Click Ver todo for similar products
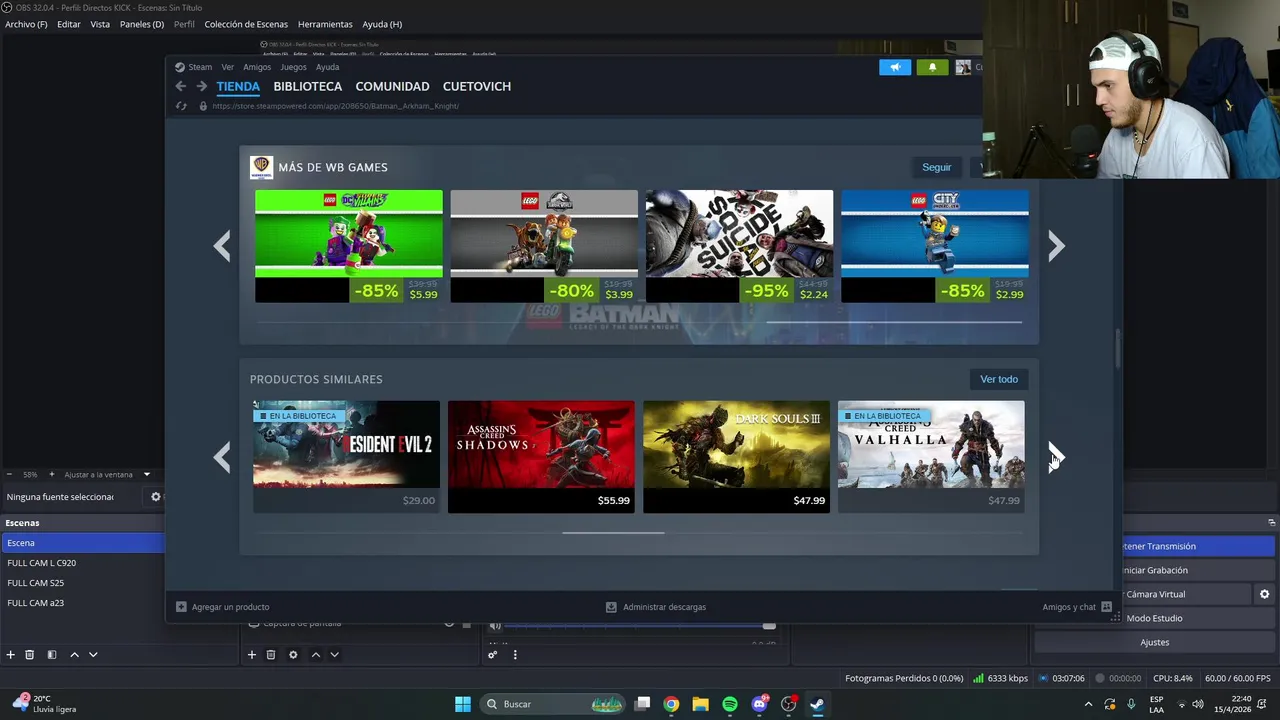Screen dimensions: 1280x720 999,379
